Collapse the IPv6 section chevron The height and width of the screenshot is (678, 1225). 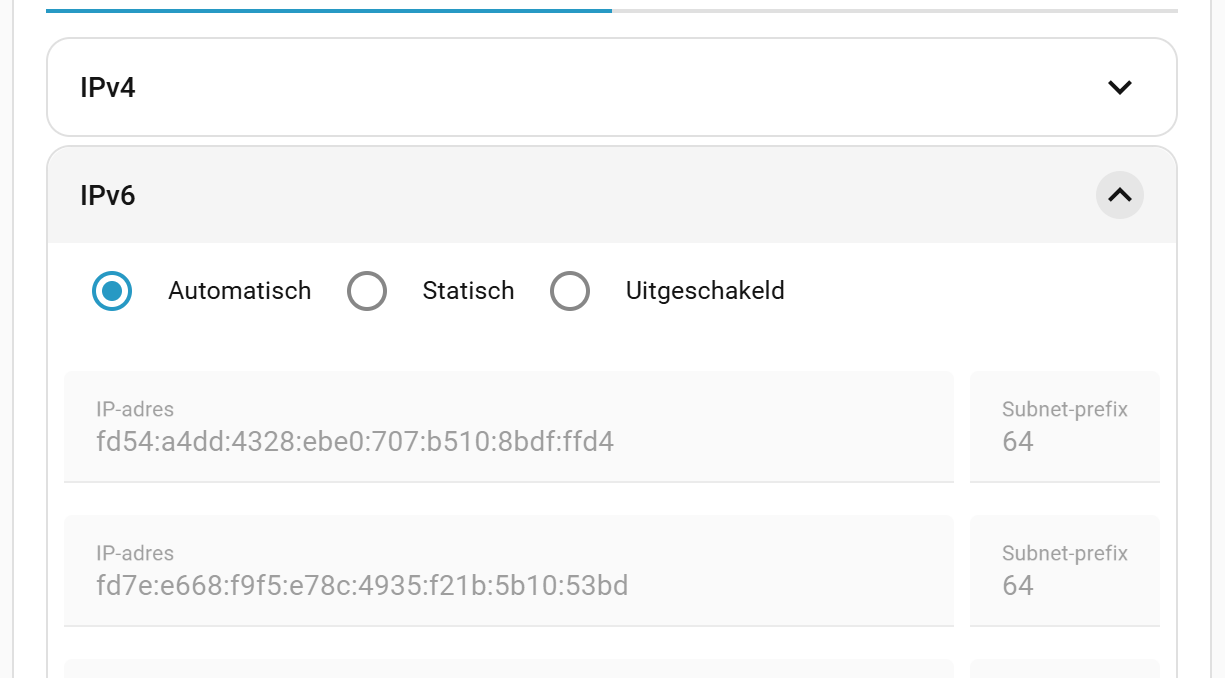[x=1119, y=195]
